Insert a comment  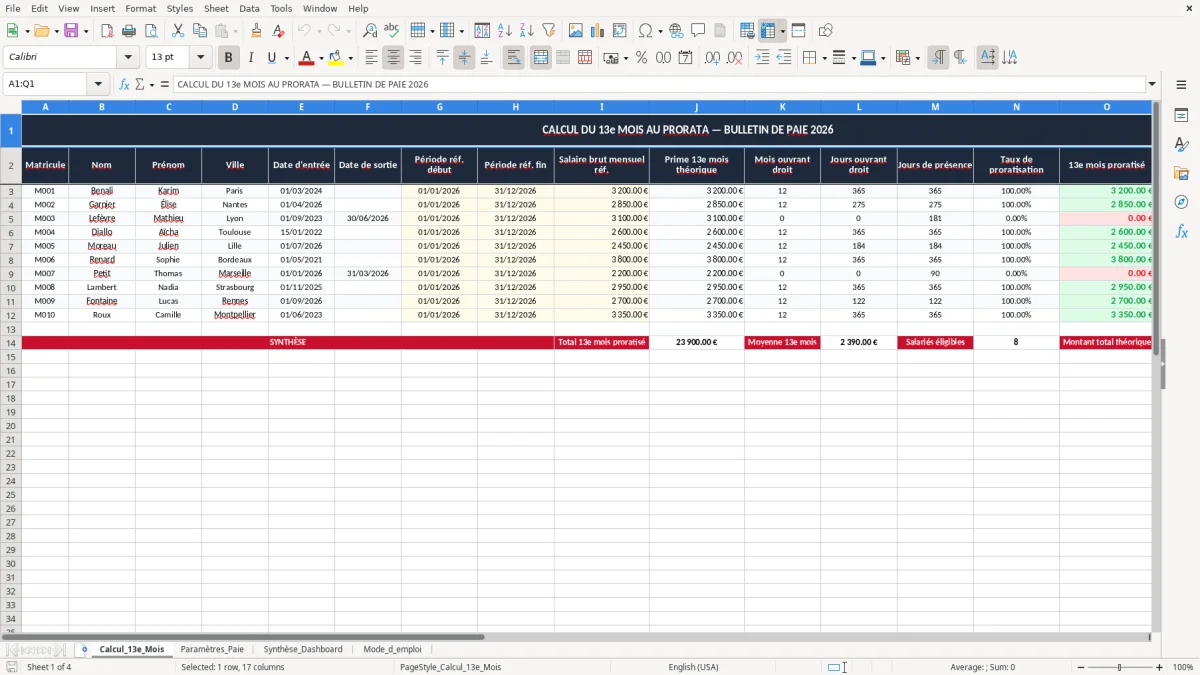coord(699,31)
